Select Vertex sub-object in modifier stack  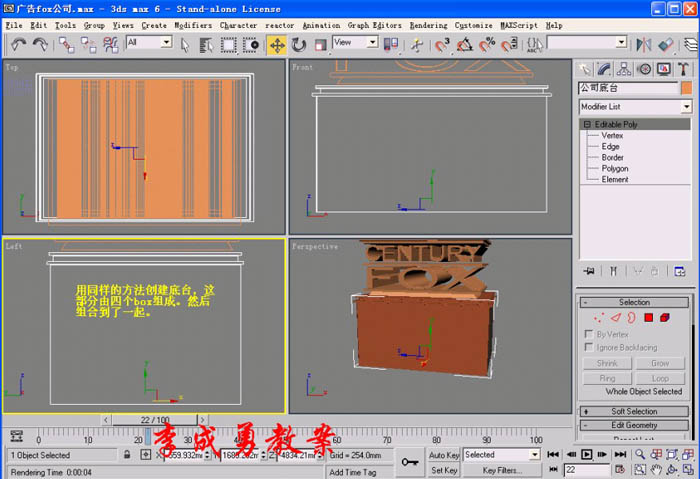[612, 135]
